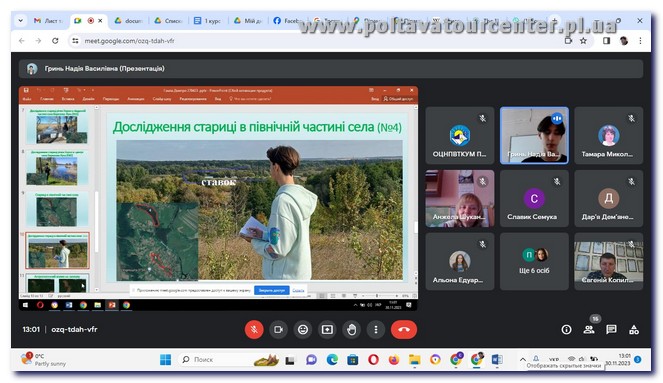The width and height of the screenshot is (663, 383).
Task: Toggle the camera button in Meet
Action: pyautogui.click(x=278, y=329)
